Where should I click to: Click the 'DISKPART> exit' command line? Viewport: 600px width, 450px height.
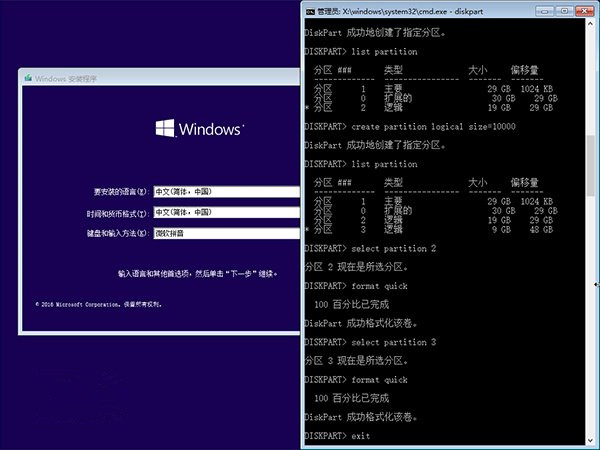(x=337, y=436)
